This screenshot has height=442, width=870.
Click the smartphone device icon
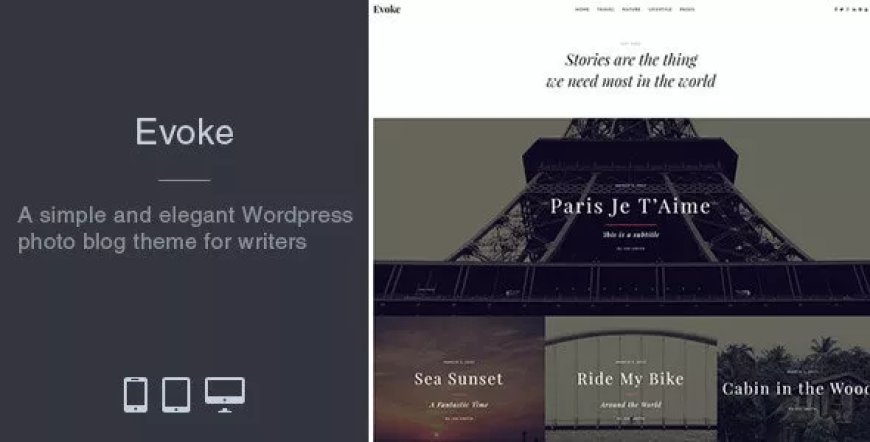(x=135, y=395)
